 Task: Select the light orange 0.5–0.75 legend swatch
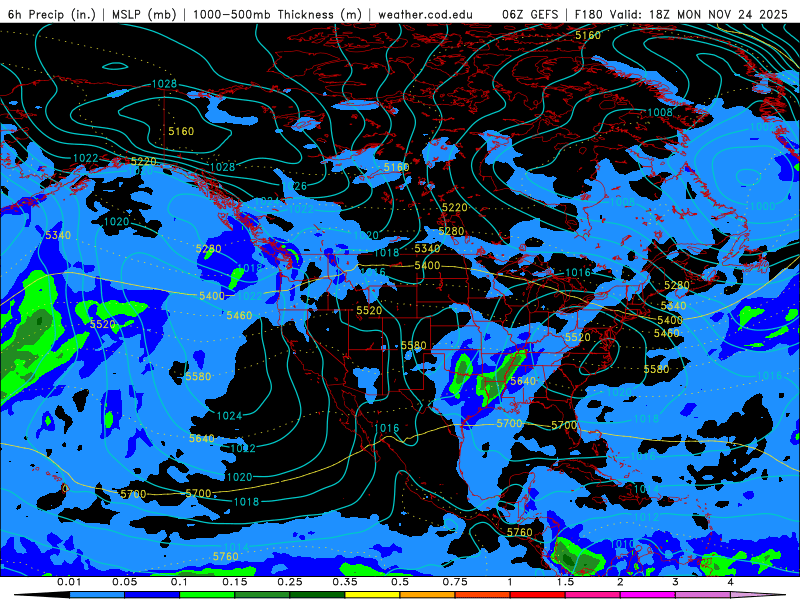tap(427, 595)
